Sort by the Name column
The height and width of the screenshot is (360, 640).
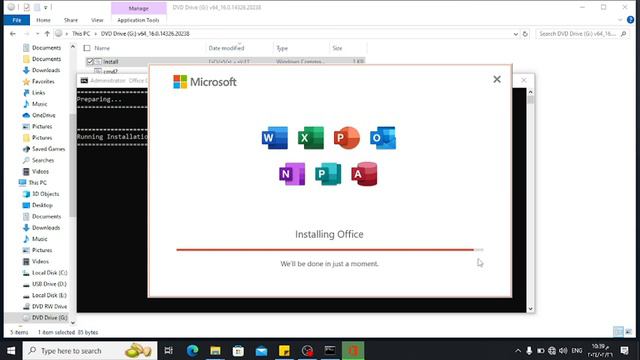click(102, 48)
